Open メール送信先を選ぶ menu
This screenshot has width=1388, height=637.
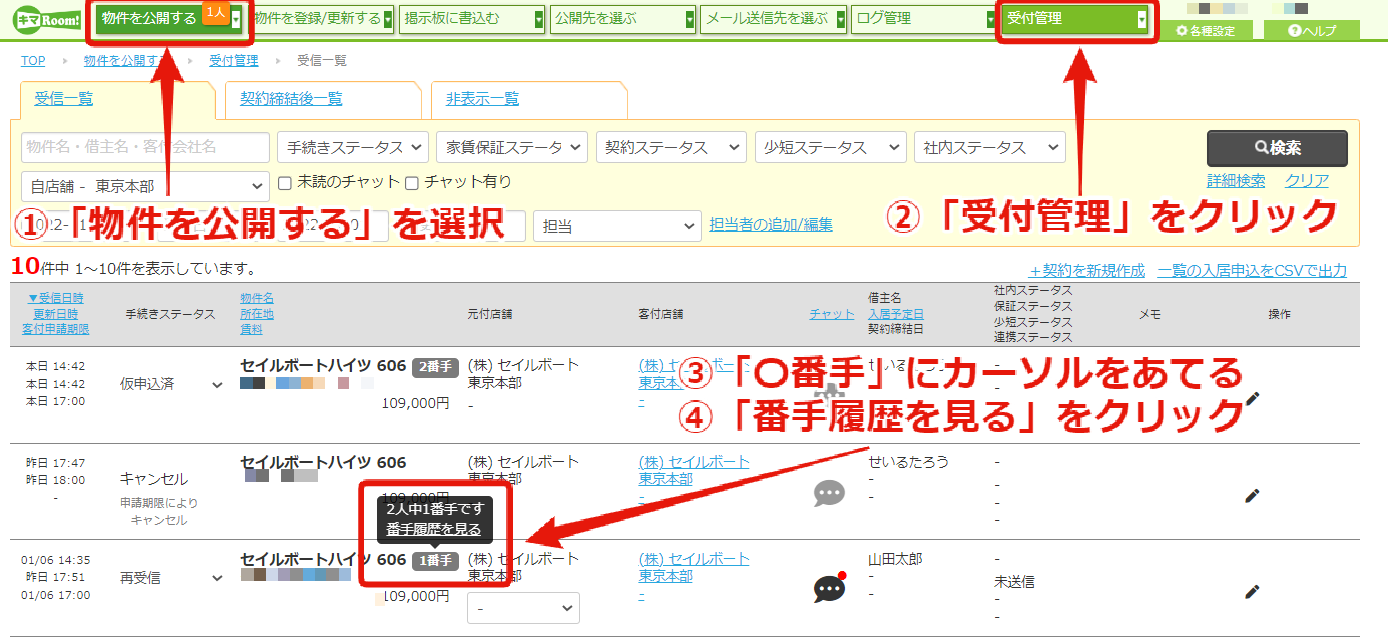(773, 18)
